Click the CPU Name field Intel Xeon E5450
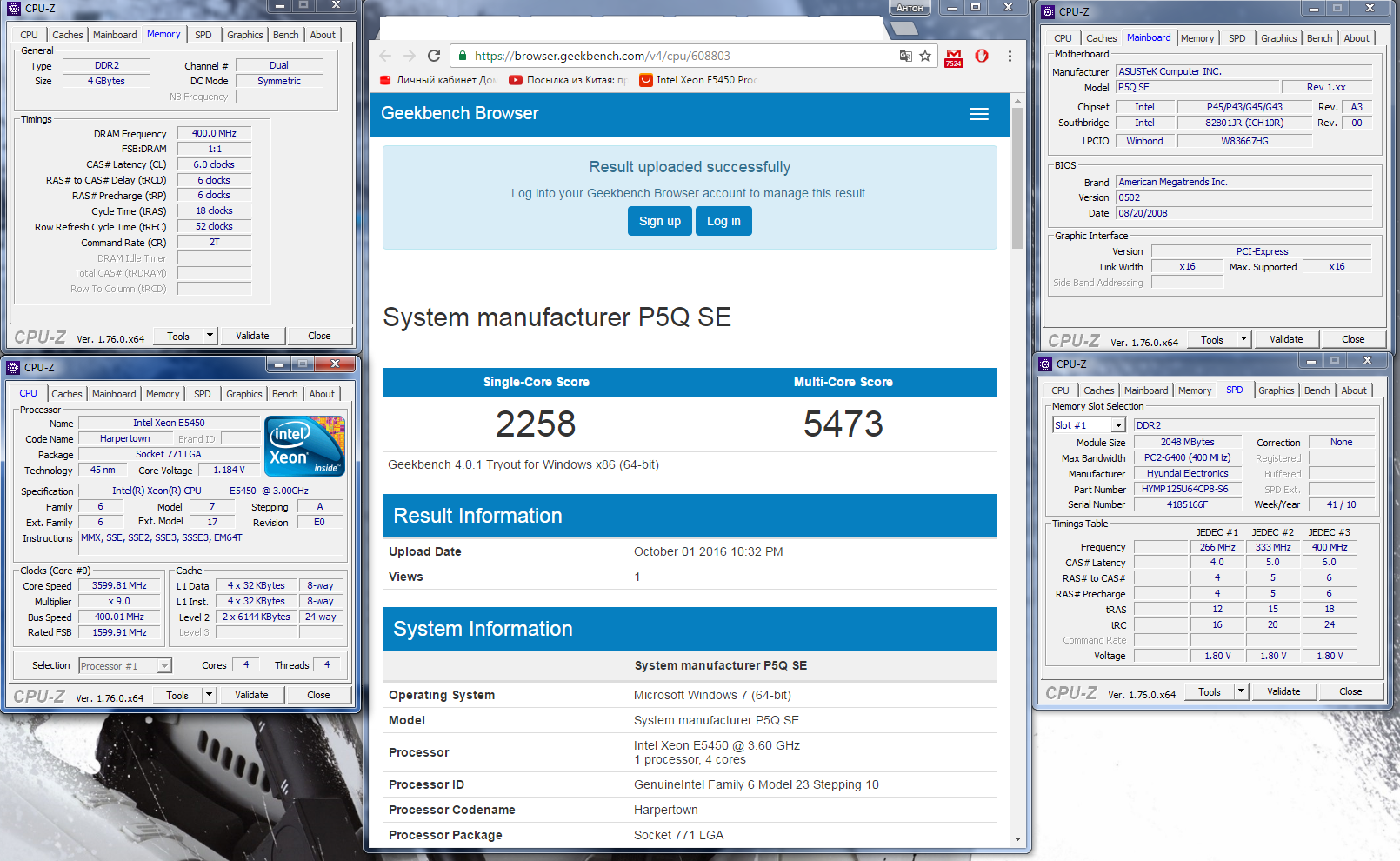 (169, 424)
